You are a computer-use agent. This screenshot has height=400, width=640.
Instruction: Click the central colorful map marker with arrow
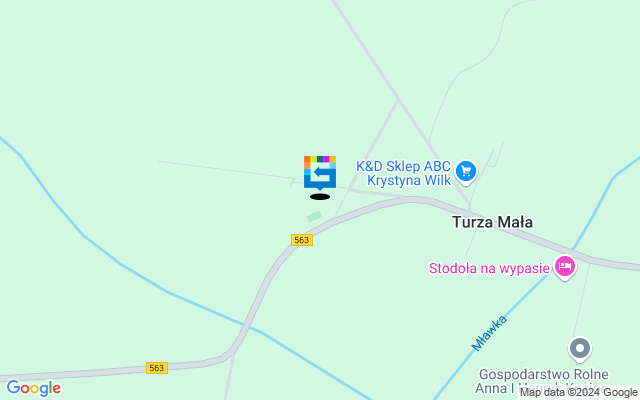point(320,173)
